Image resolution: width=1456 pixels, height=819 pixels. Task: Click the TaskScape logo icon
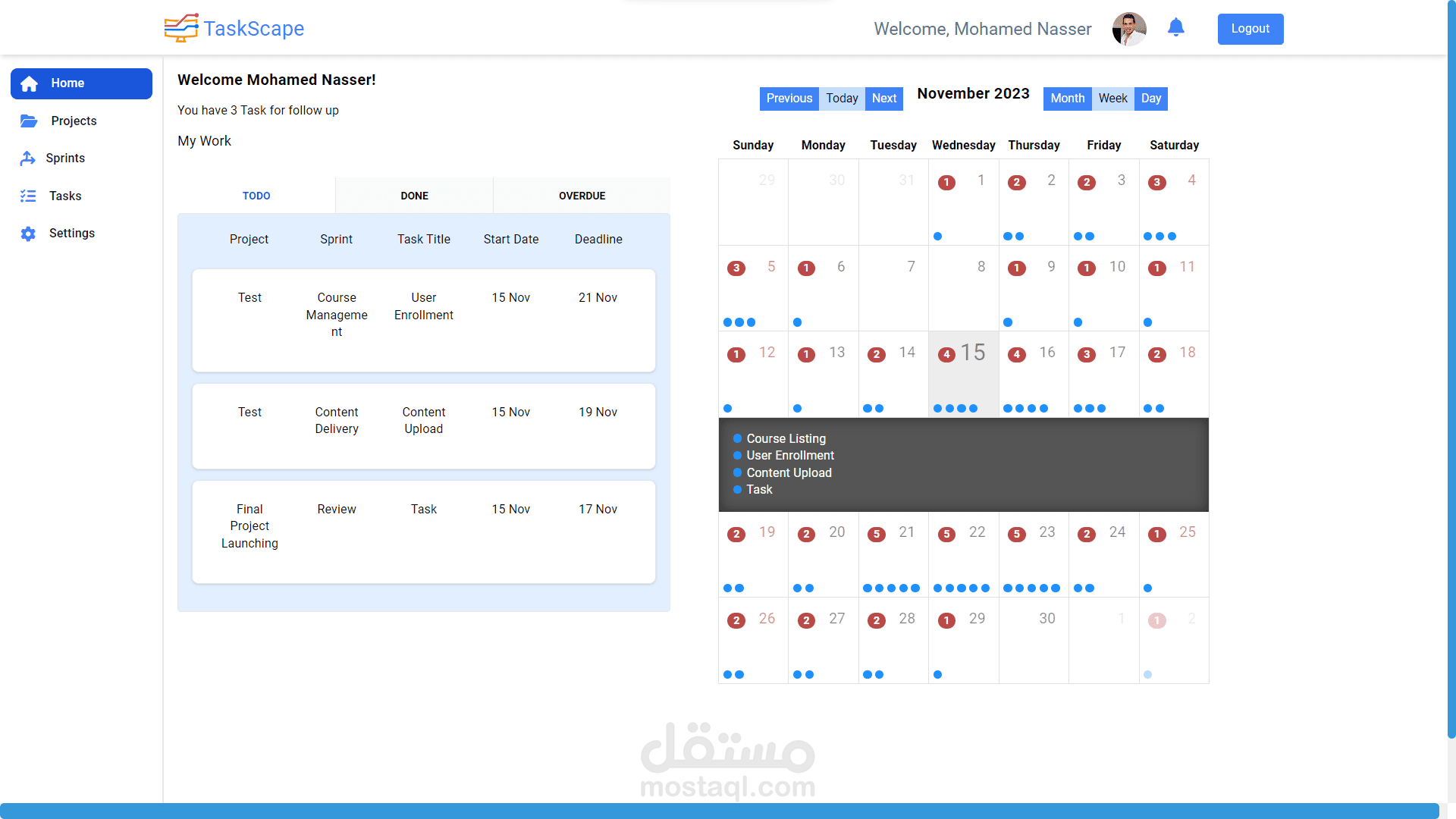pyautogui.click(x=181, y=28)
